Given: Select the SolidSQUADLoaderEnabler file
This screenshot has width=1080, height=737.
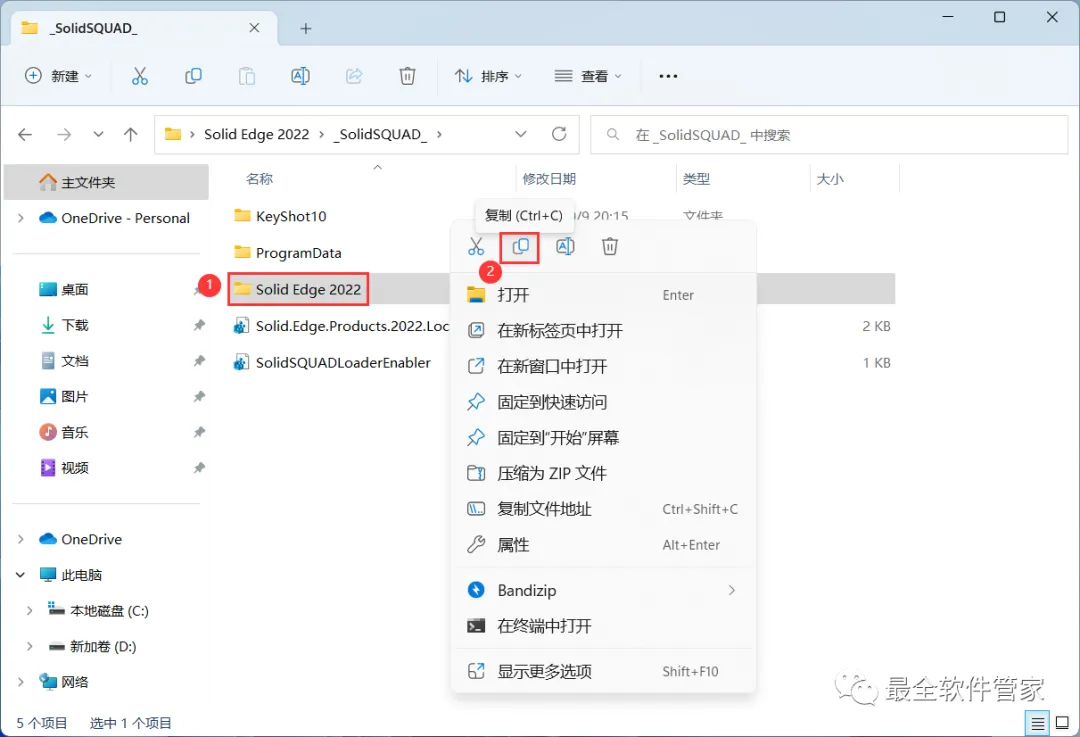Looking at the screenshot, I should [332, 362].
